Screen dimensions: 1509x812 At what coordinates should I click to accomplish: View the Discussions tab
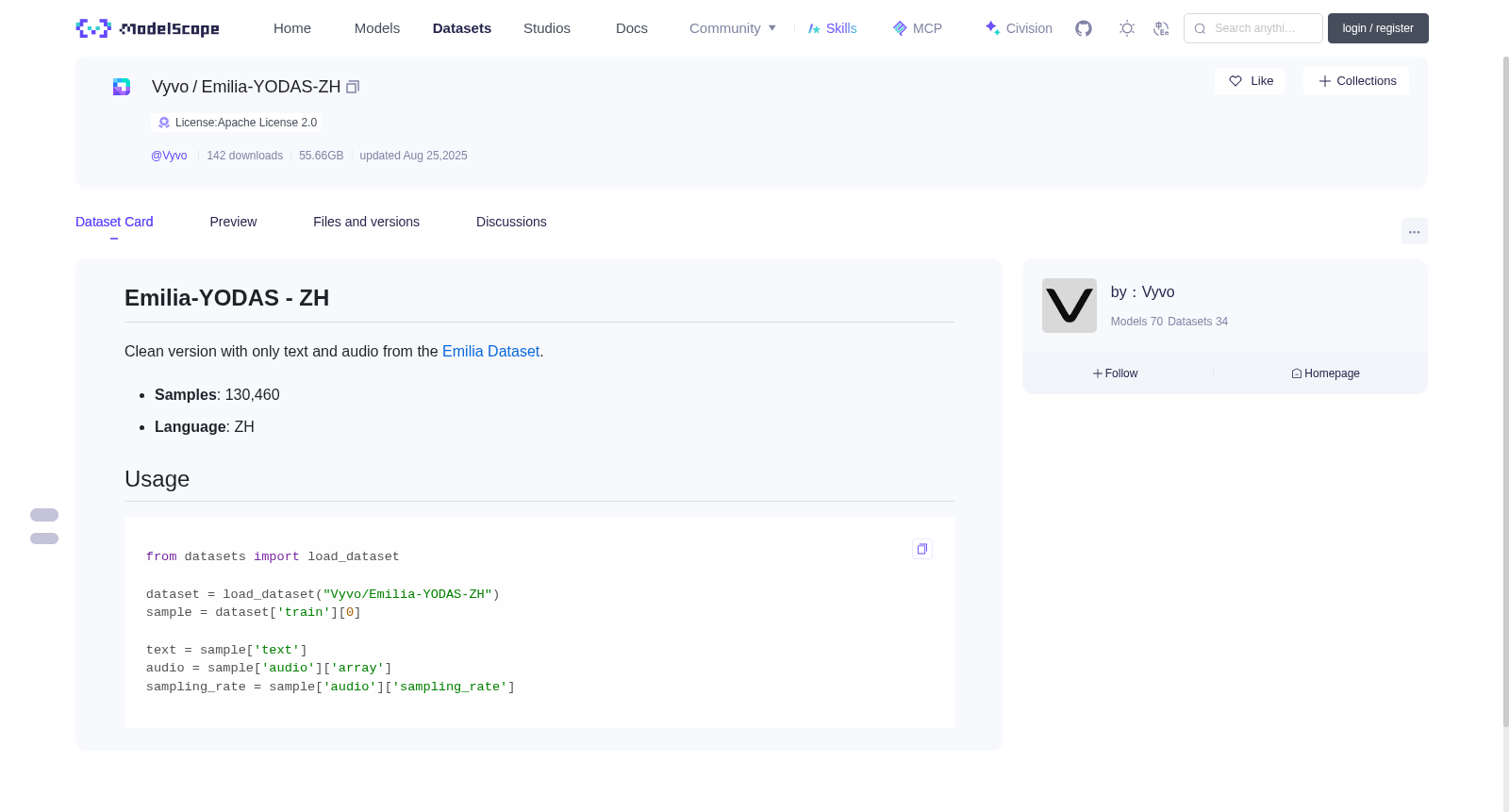(x=511, y=222)
